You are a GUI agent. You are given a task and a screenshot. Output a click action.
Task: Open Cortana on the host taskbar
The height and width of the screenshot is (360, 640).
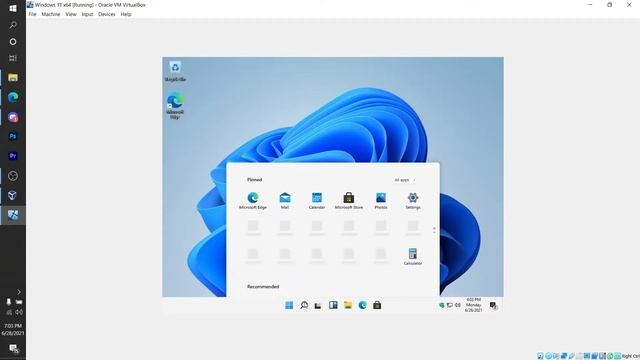click(13, 42)
